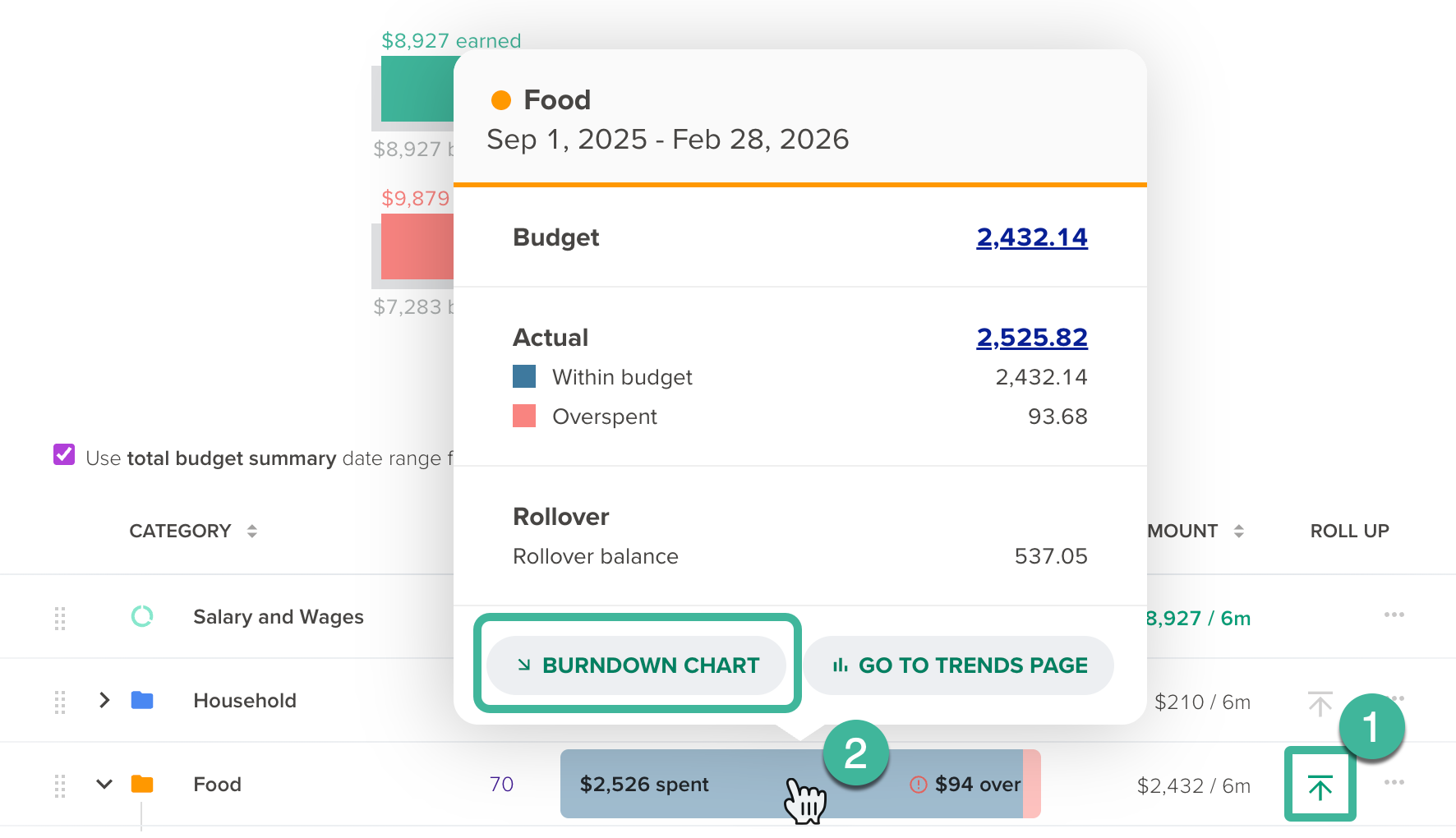
Task: Open the Burndown Chart
Action: coord(637,665)
